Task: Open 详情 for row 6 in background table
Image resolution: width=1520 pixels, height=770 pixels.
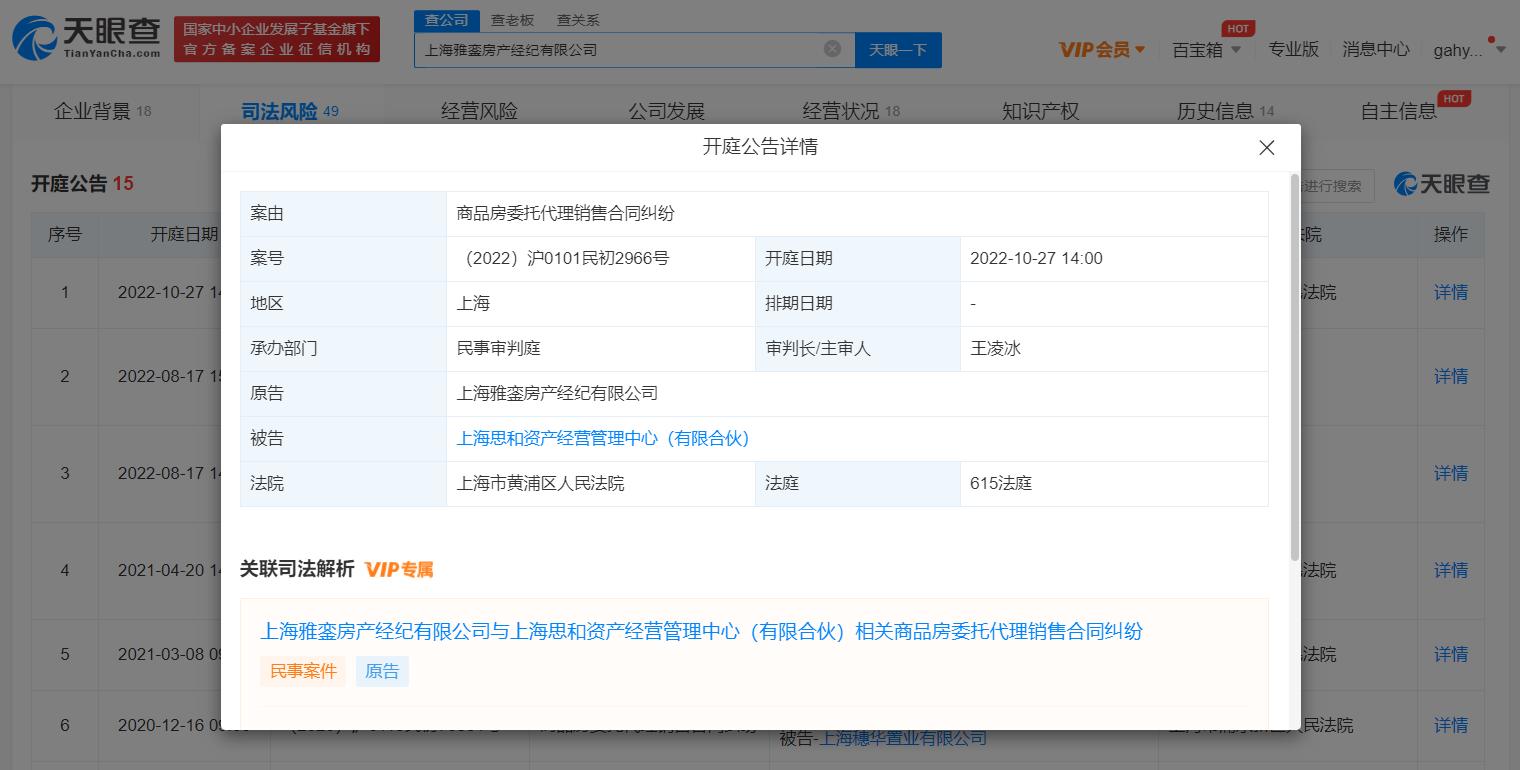Action: 1451,725
